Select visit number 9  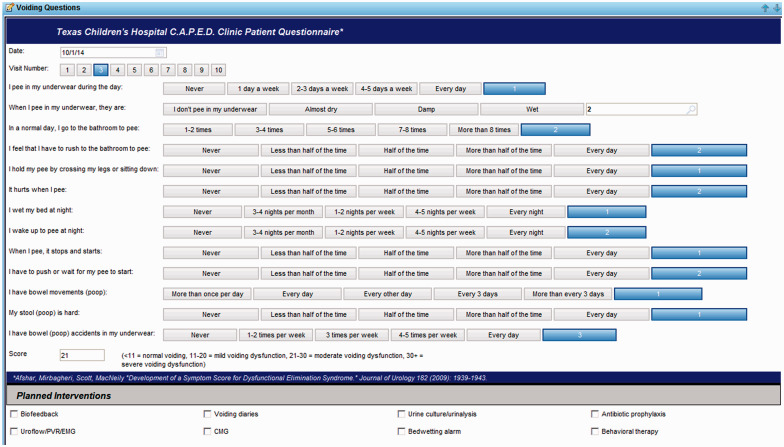click(x=202, y=70)
